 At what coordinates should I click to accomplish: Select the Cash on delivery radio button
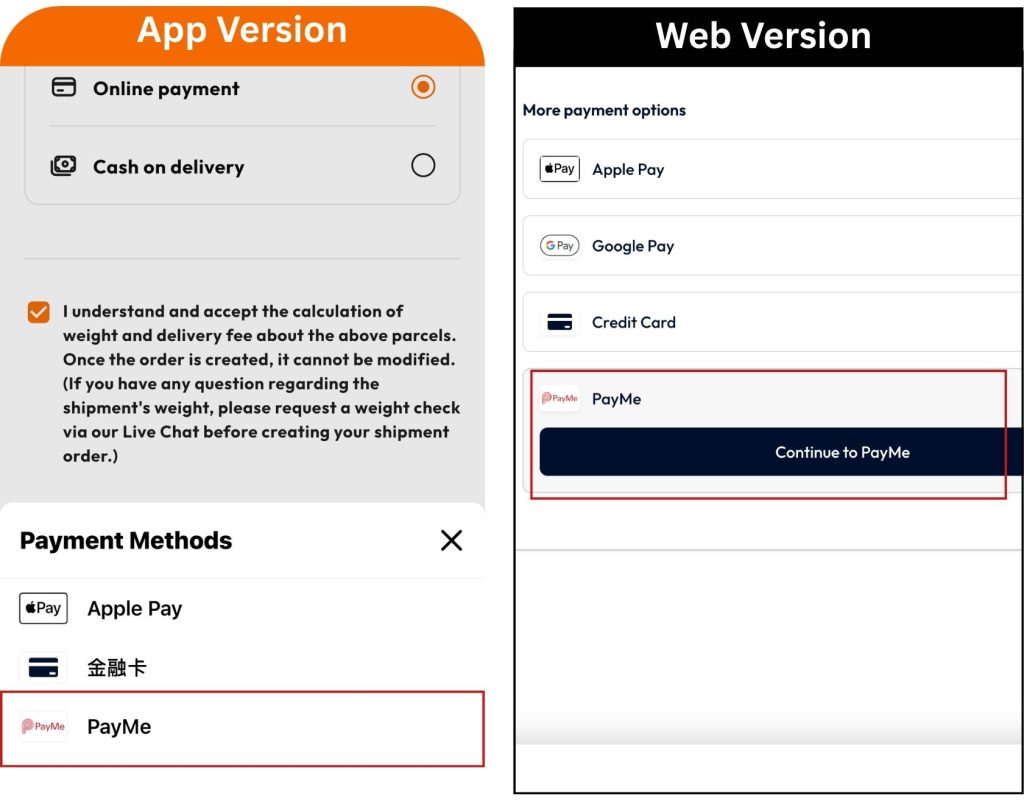(x=423, y=165)
